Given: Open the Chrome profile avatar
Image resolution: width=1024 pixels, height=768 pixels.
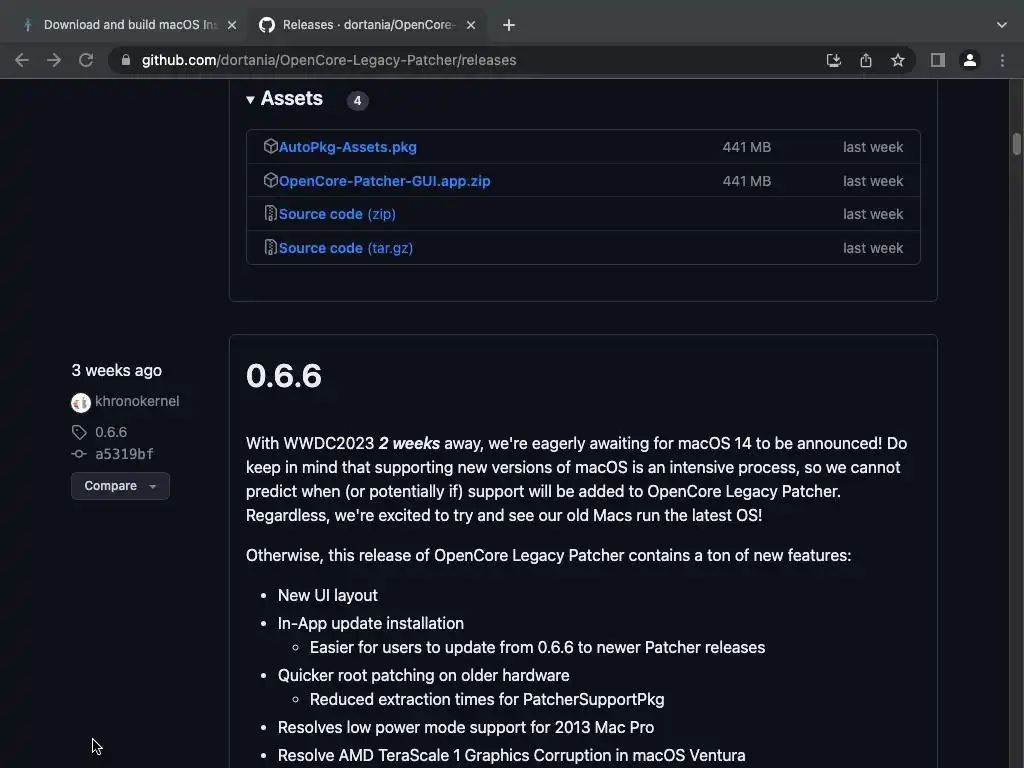Looking at the screenshot, I should [x=969, y=60].
